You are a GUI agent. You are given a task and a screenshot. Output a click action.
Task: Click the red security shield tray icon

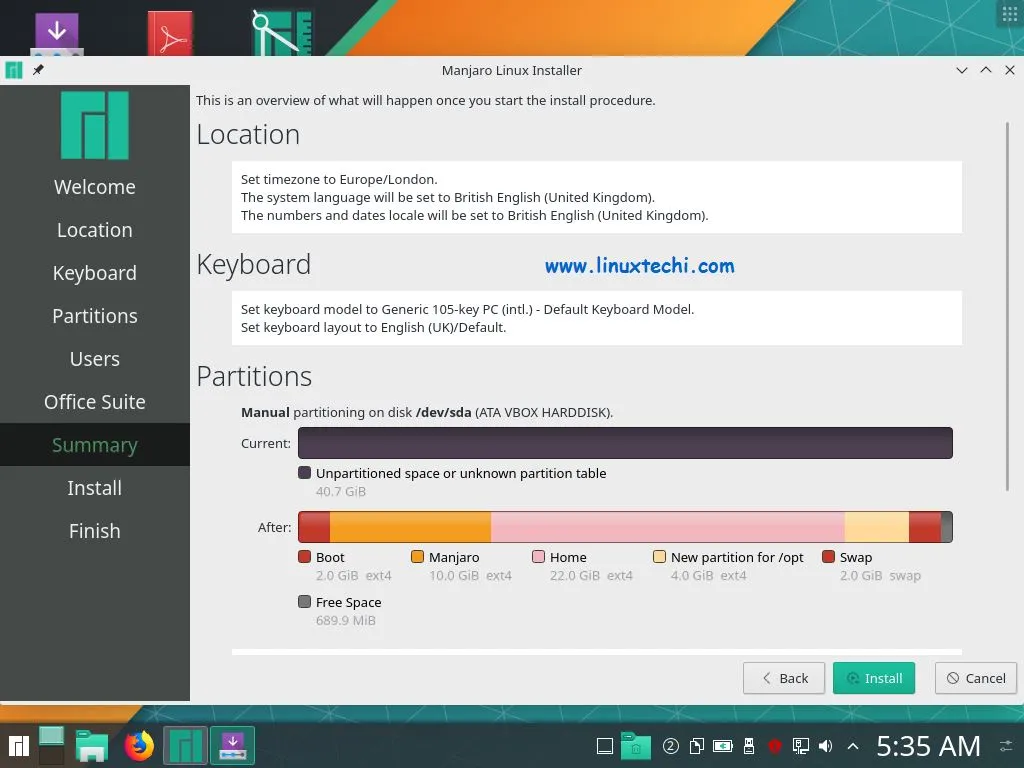point(772,745)
